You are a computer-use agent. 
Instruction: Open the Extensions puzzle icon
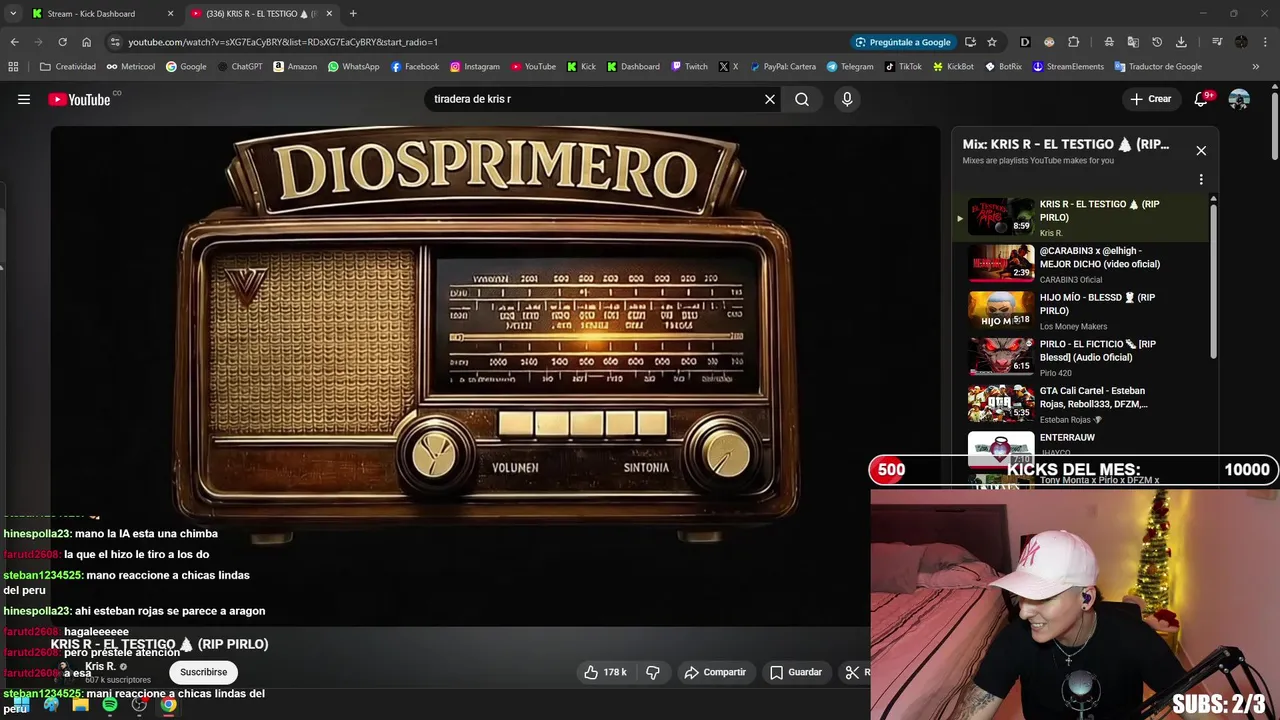[x=1074, y=42]
